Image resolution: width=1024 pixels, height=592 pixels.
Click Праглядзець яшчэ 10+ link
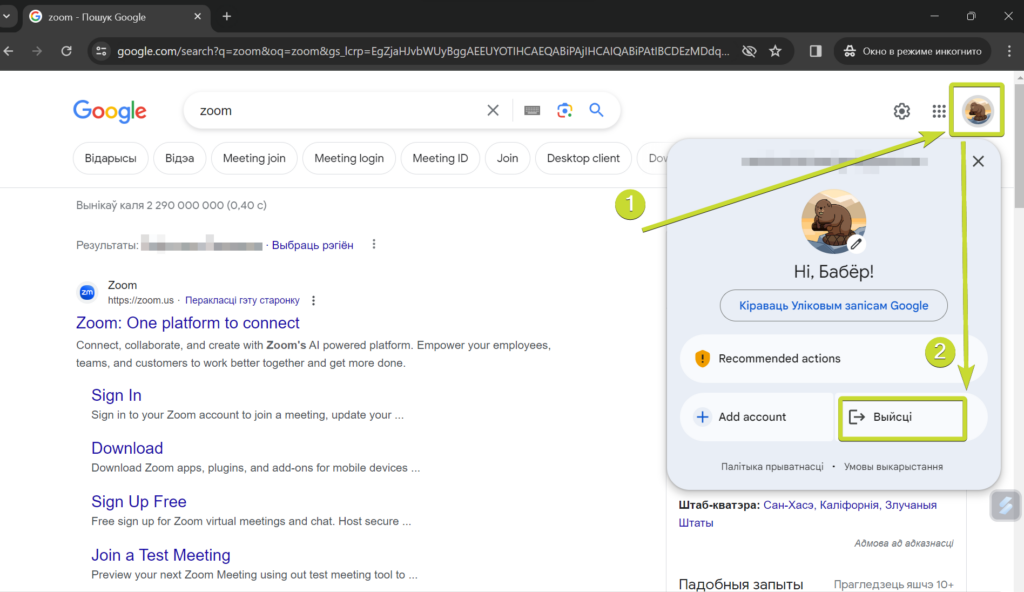(893, 585)
